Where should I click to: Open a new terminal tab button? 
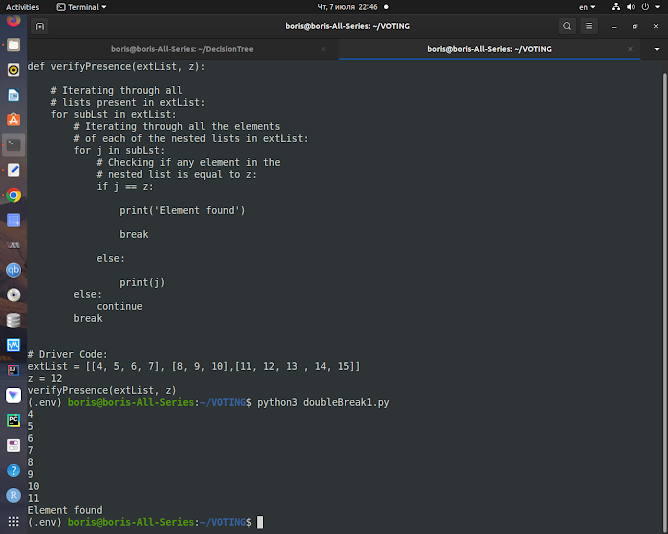[40, 26]
